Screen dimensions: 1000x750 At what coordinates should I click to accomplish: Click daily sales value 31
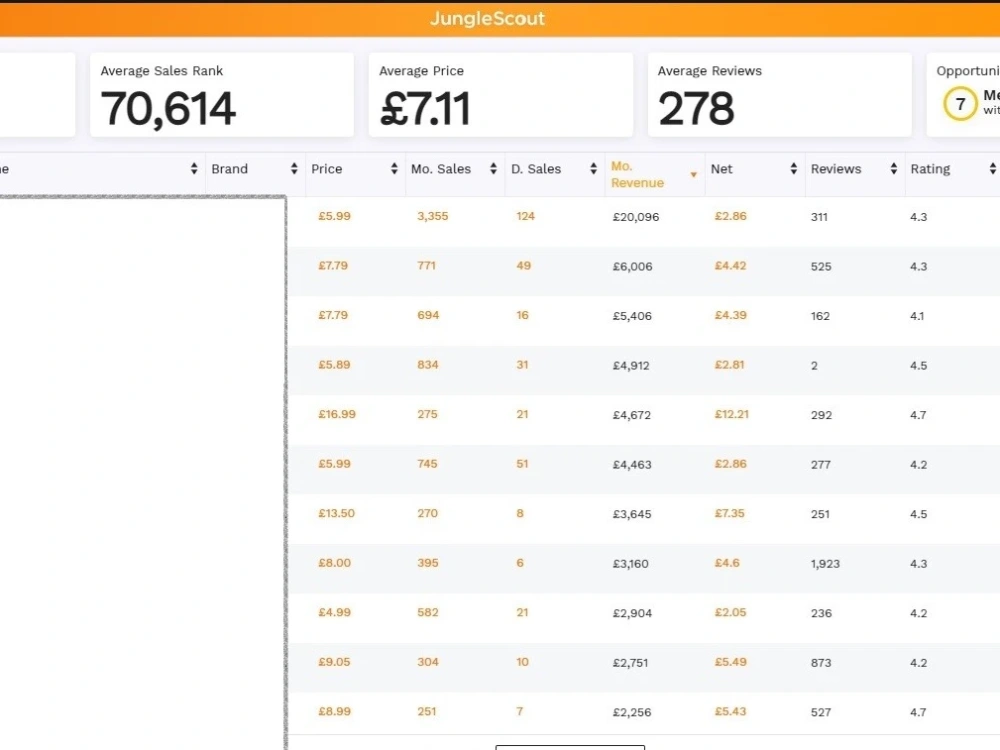pyautogui.click(x=522, y=365)
